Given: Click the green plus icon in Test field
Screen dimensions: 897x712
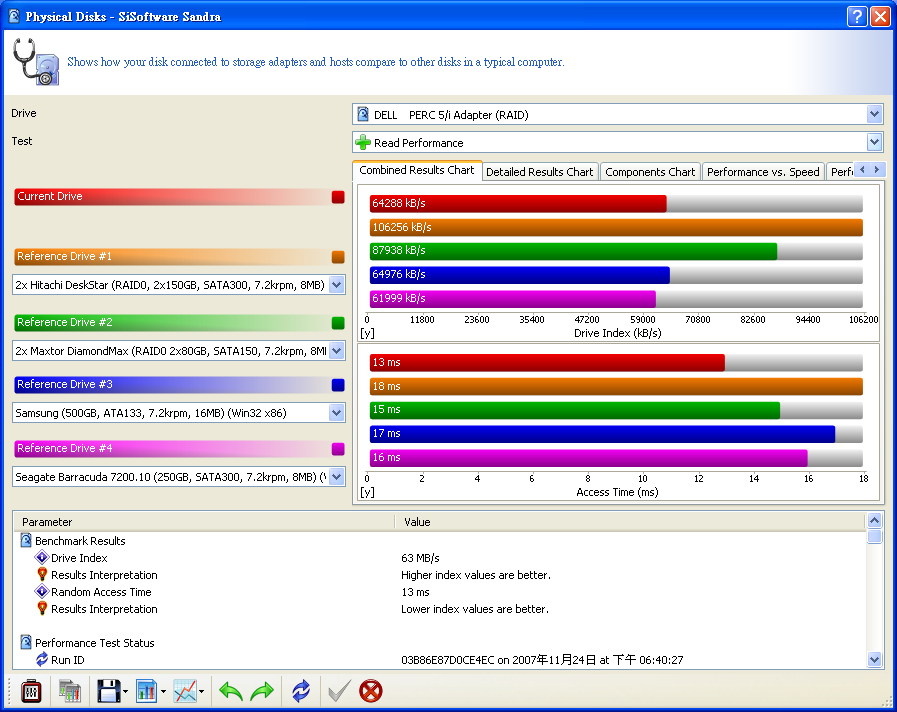Looking at the screenshot, I should (x=363, y=142).
